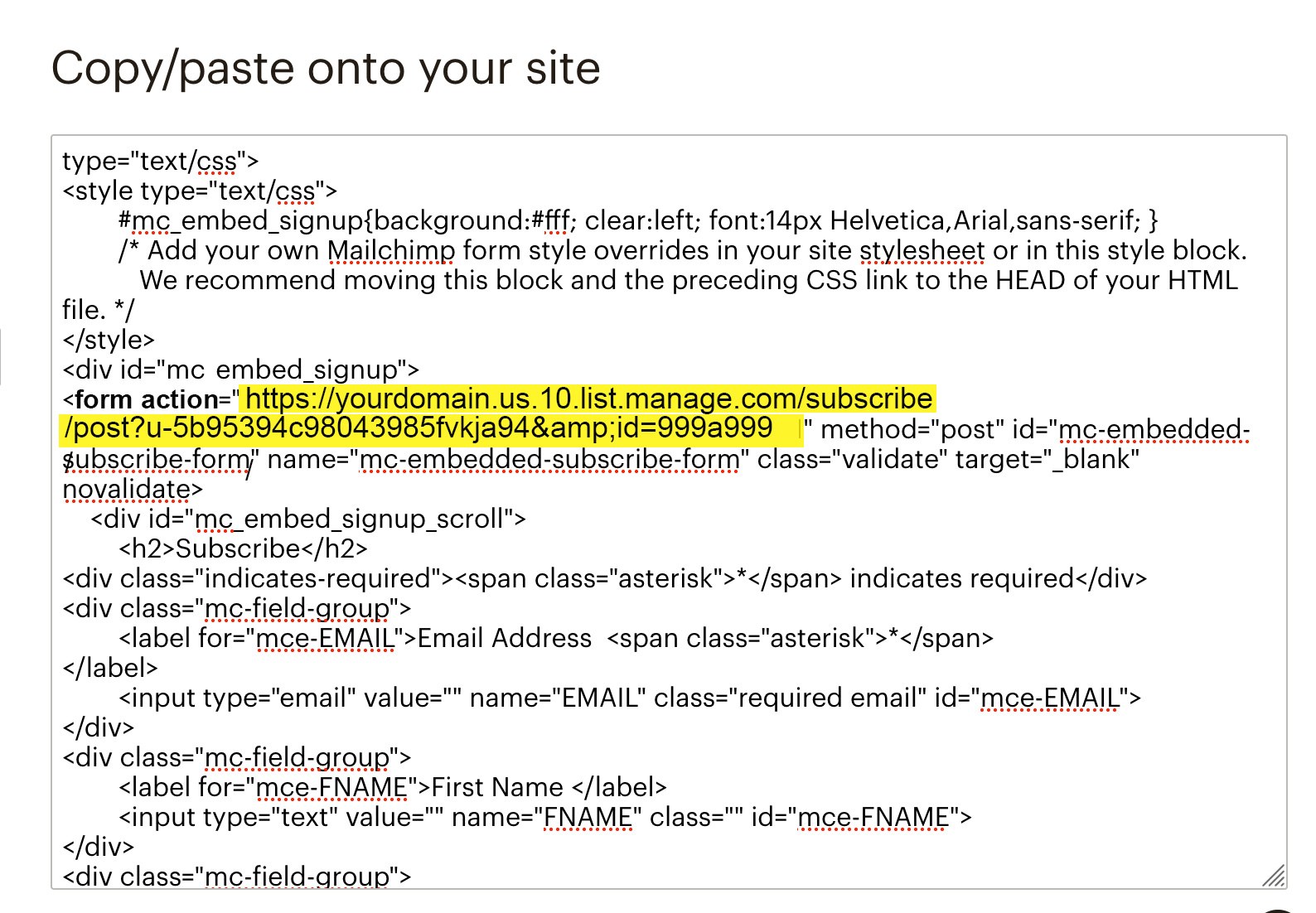
Task: Click the textarea resize handle corner
Action: click(1274, 875)
